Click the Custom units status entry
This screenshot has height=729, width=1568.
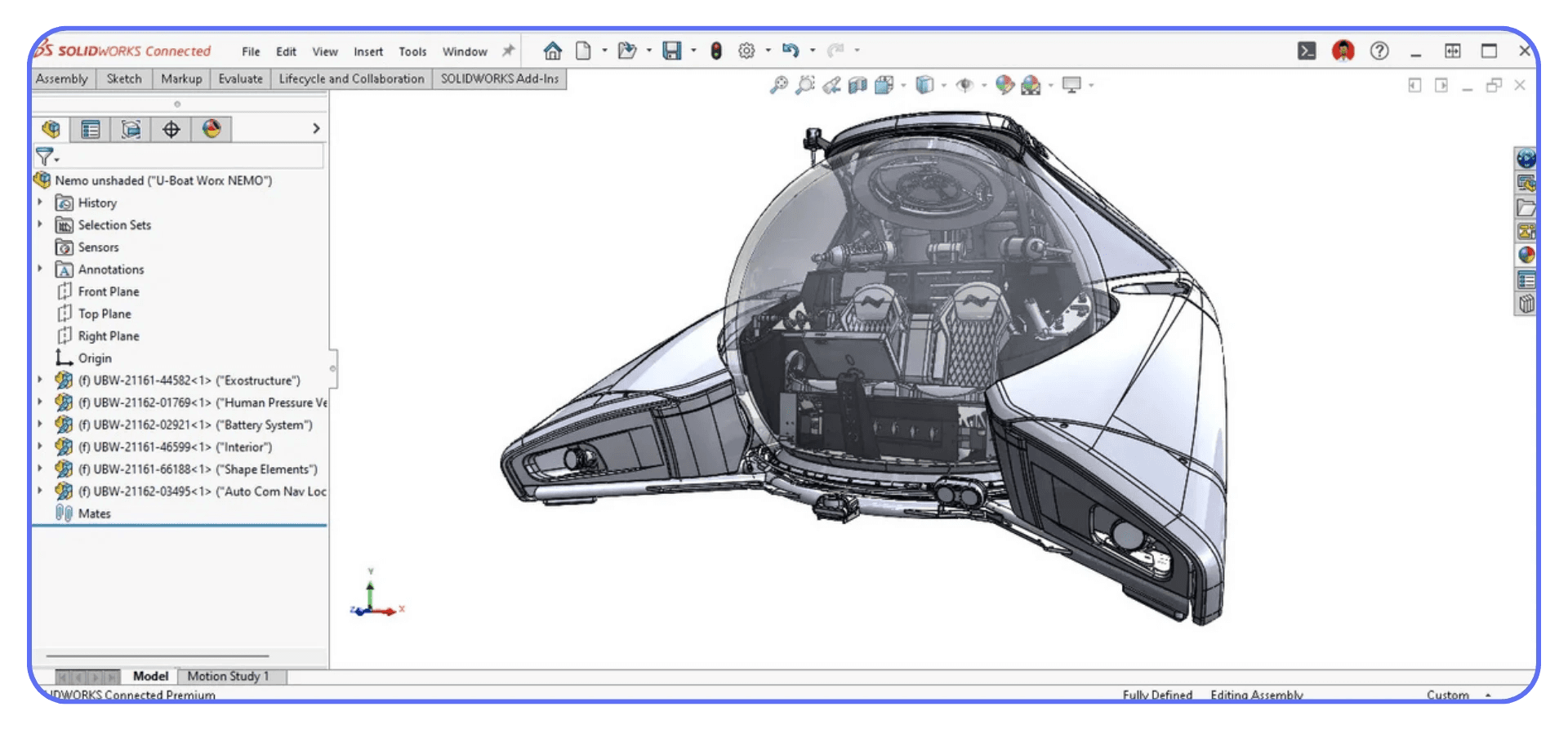click(x=1448, y=695)
